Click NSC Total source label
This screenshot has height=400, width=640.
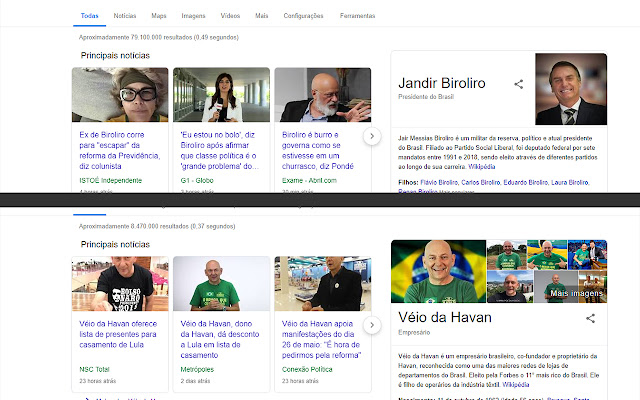(94, 369)
